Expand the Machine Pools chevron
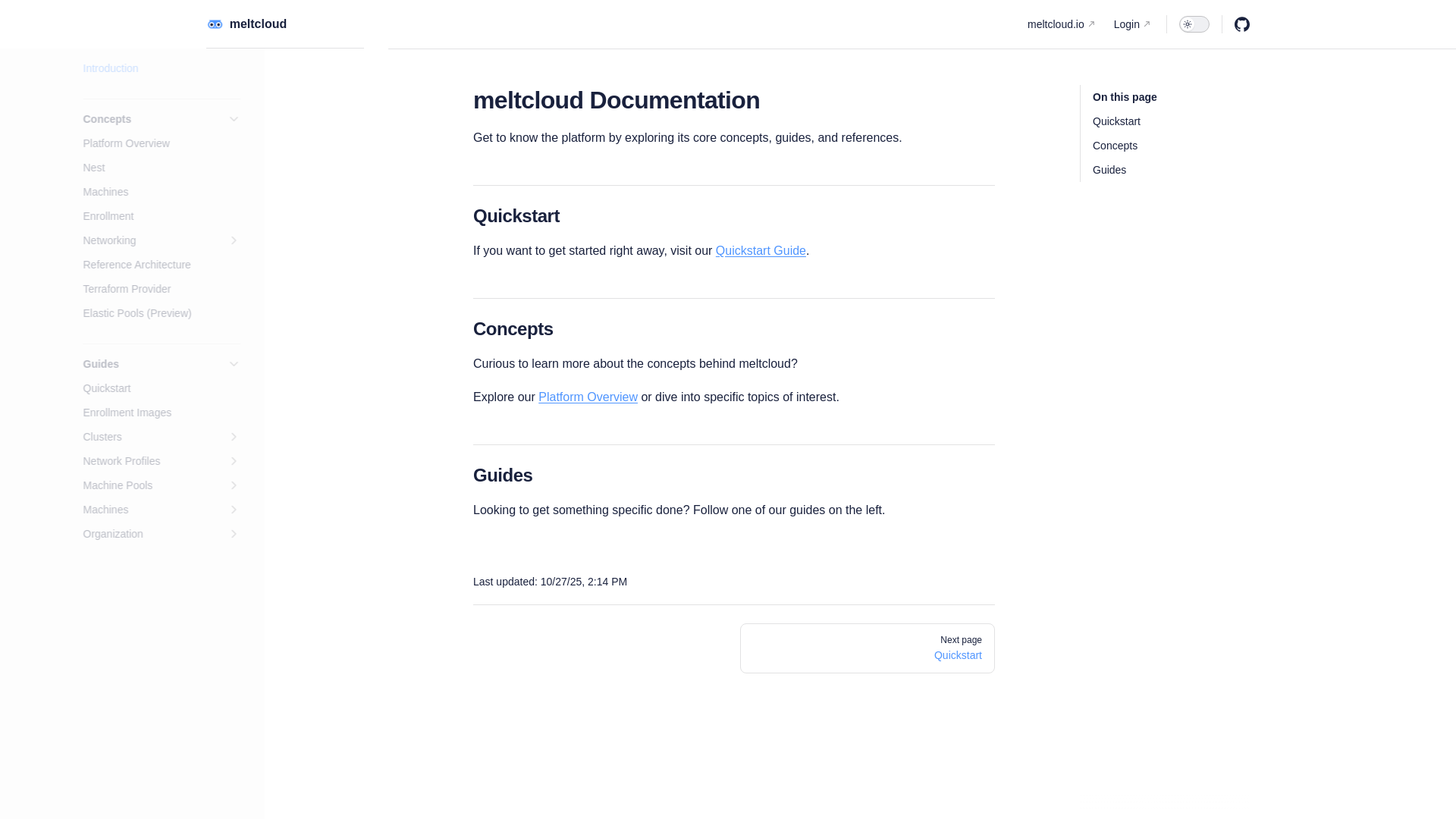Viewport: 1456px width, 819px height. click(x=234, y=485)
